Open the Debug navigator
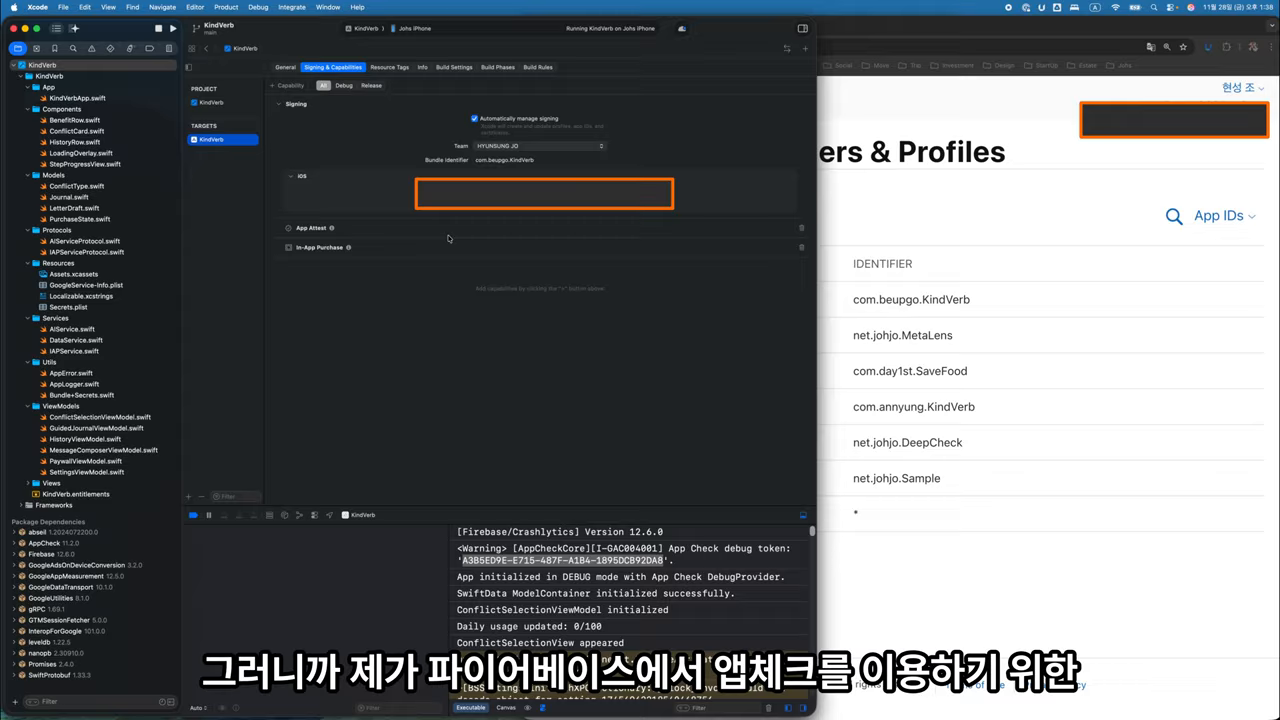1280x720 pixels. (x=131, y=48)
